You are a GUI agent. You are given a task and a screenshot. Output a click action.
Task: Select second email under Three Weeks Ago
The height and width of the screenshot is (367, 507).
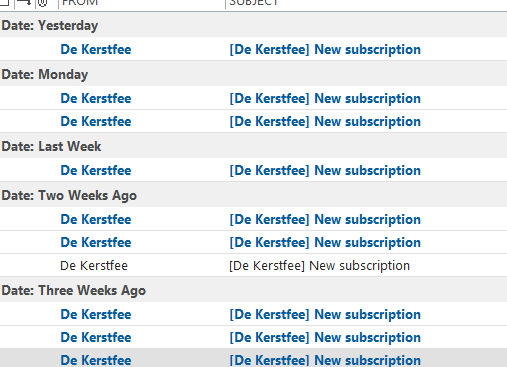click(253, 337)
